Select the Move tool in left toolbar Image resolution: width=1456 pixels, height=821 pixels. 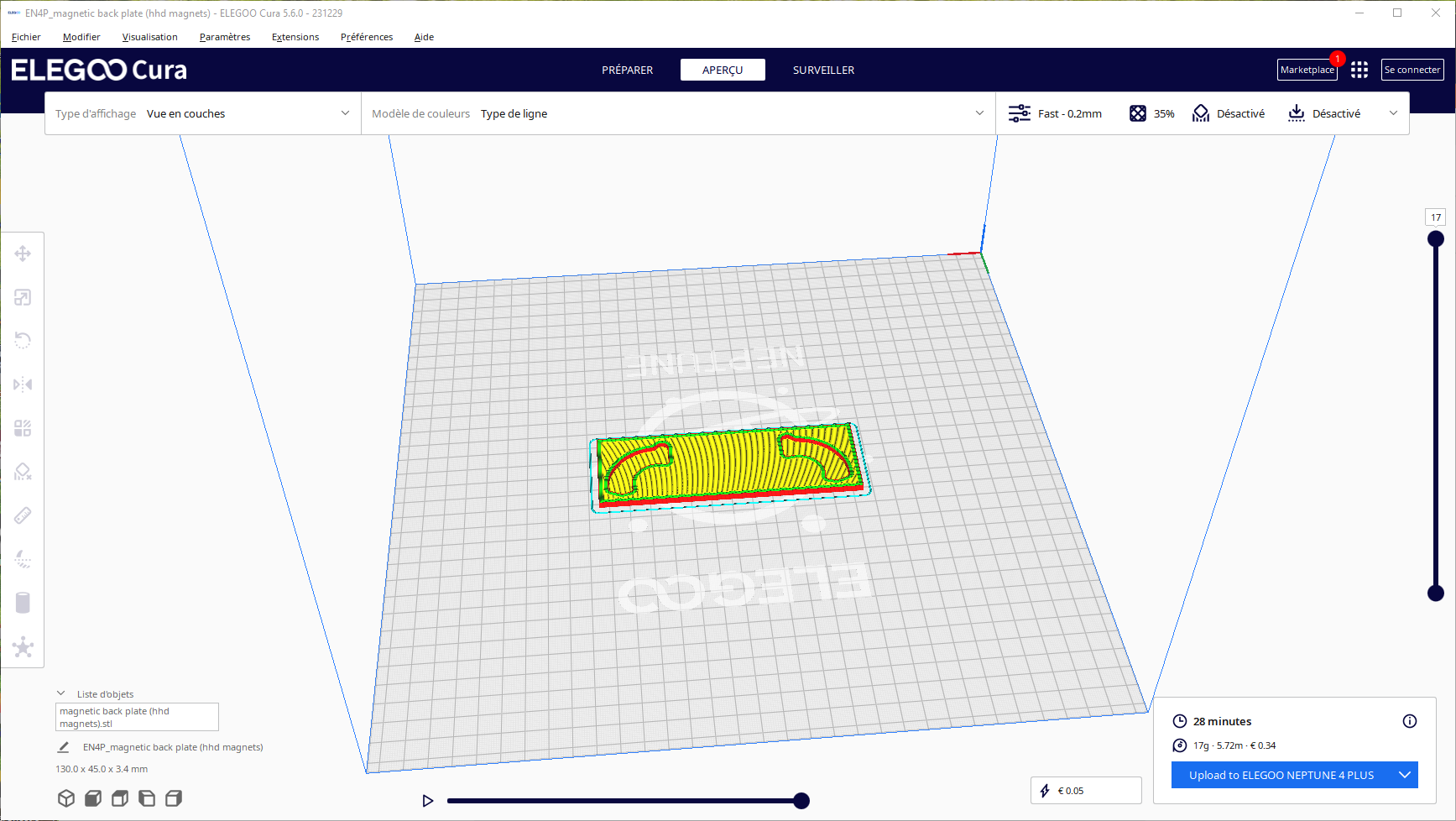23,254
